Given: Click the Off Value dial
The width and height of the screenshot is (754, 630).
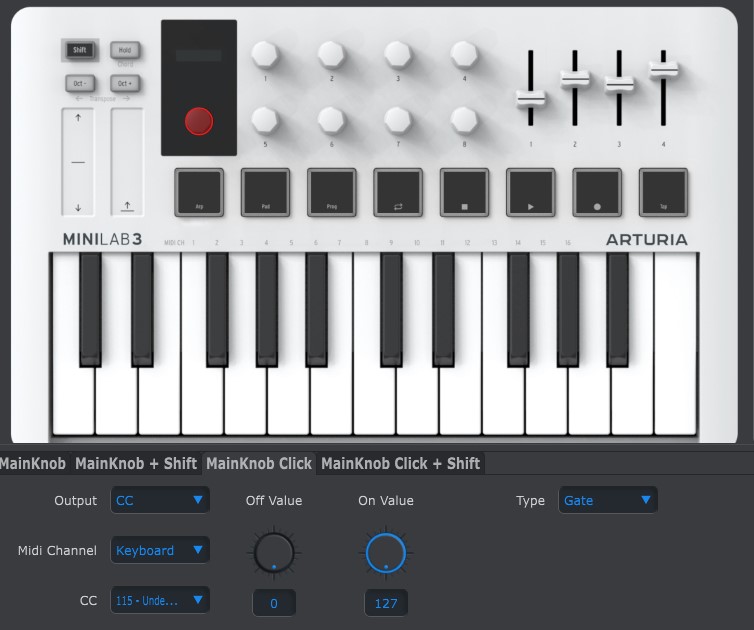Looking at the screenshot, I should 274,553.
